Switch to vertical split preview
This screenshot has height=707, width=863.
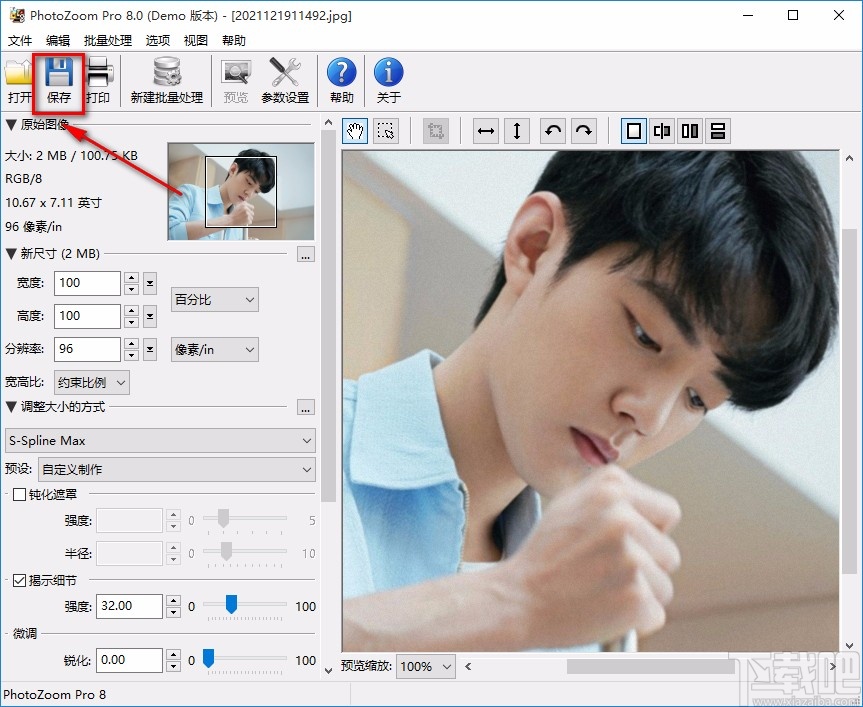click(x=661, y=131)
